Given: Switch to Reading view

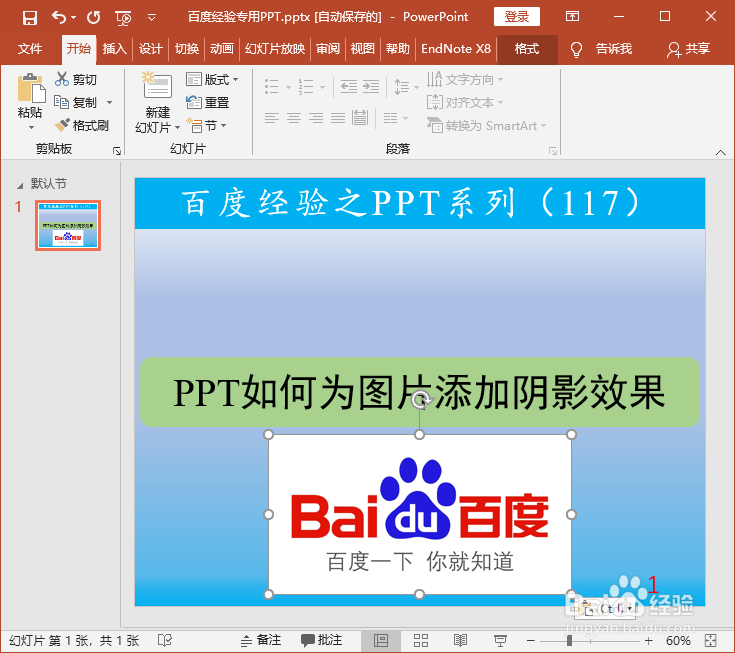Looking at the screenshot, I should click(460, 640).
